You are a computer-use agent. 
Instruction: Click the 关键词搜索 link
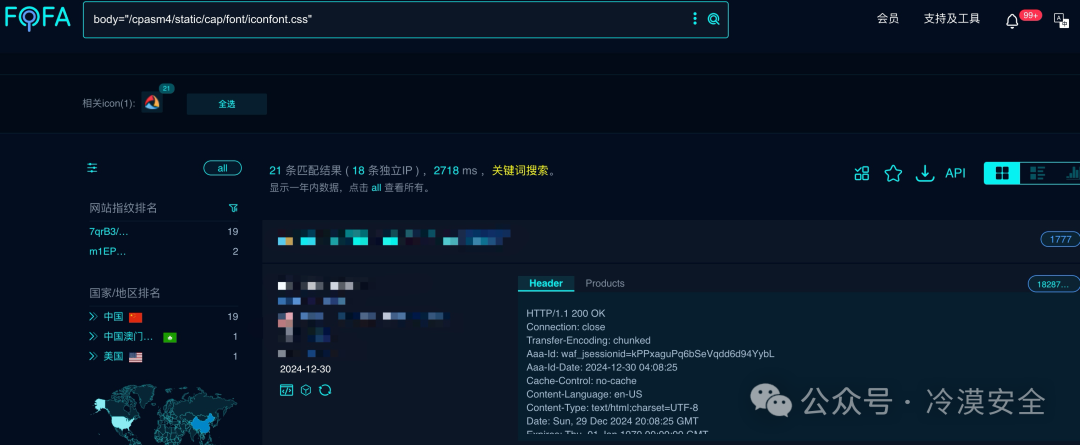pyautogui.click(x=520, y=171)
